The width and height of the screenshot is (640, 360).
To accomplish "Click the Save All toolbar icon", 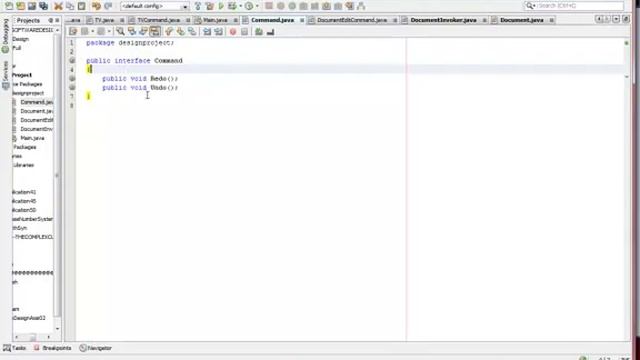I will pyautogui.click(x=43, y=6).
